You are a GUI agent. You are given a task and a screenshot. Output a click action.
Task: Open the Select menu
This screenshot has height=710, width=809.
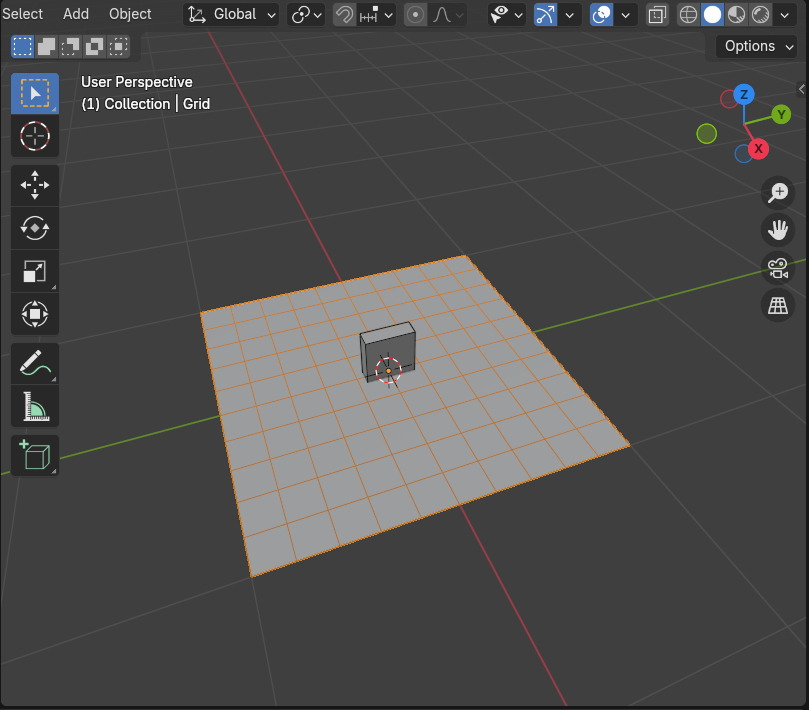pyautogui.click(x=22, y=14)
